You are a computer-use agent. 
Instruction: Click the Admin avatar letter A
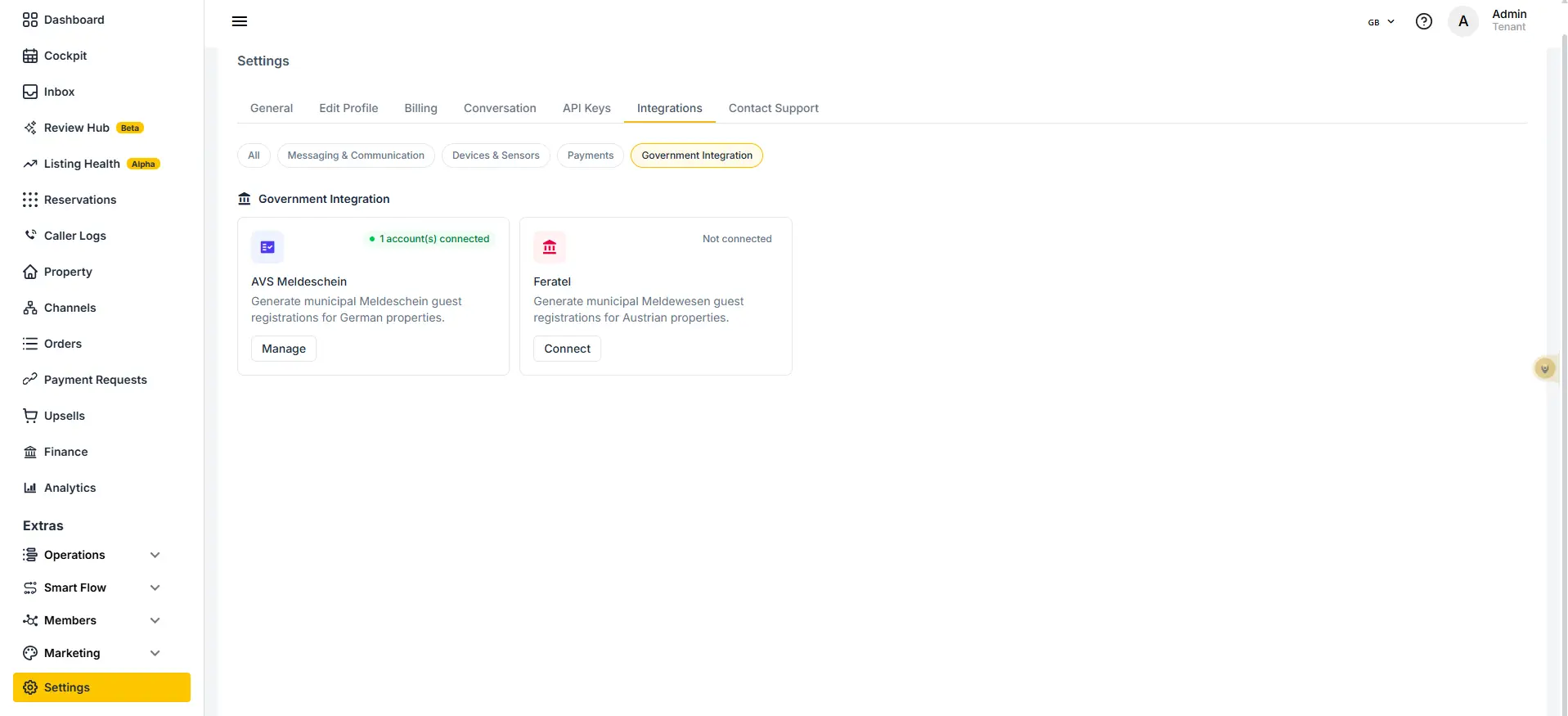1463,21
